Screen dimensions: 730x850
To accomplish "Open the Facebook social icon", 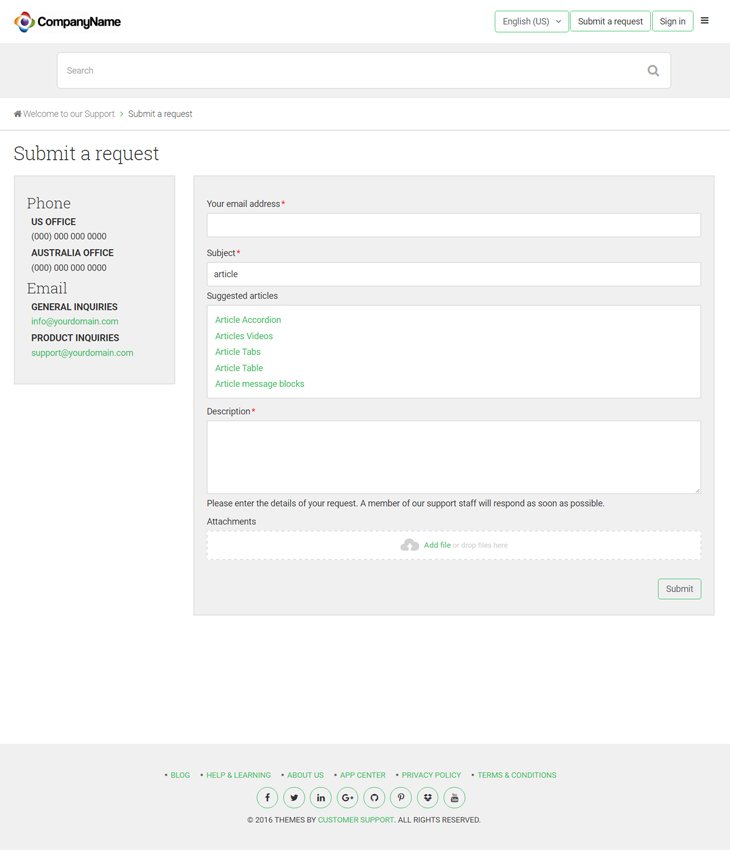I will click(x=267, y=797).
